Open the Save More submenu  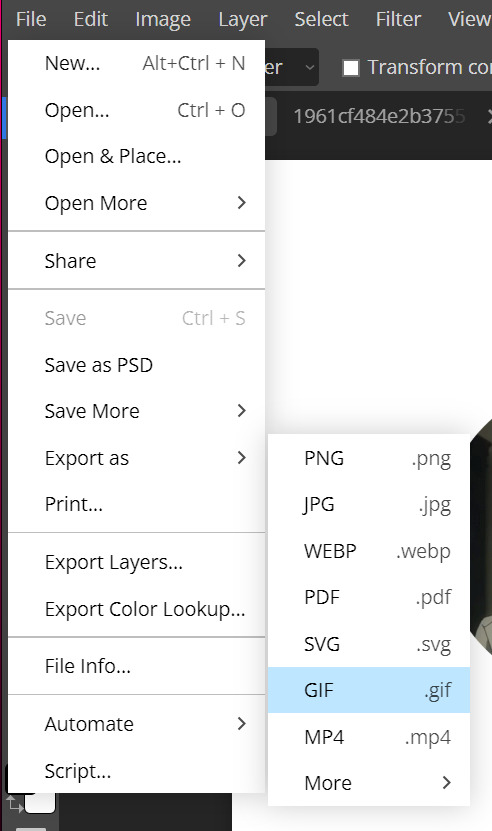pyautogui.click(x=137, y=411)
